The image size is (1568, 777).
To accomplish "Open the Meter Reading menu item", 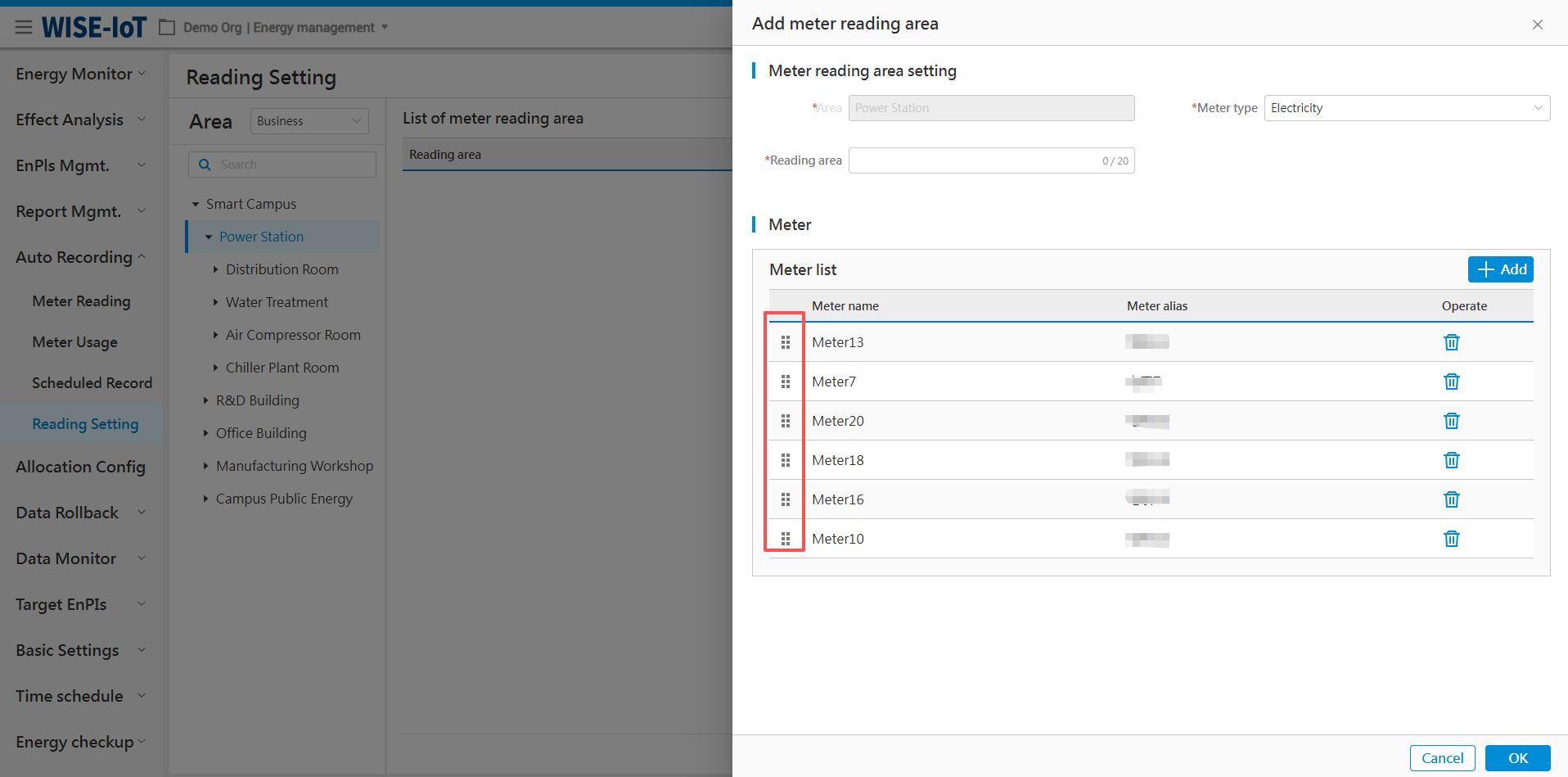I will (x=81, y=301).
